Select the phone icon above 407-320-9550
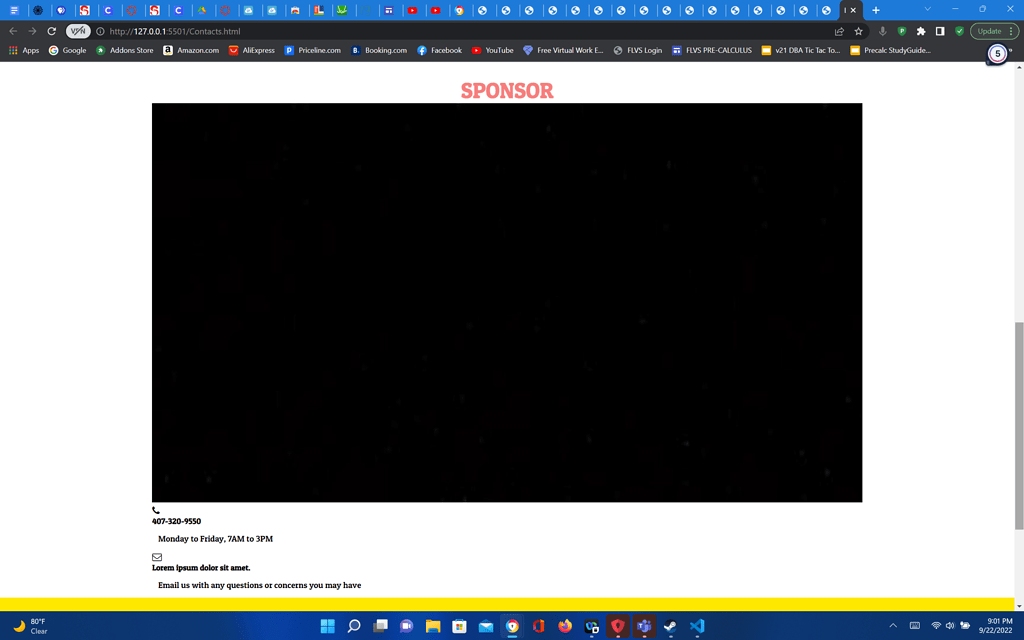The height and width of the screenshot is (640, 1024). [x=156, y=509]
